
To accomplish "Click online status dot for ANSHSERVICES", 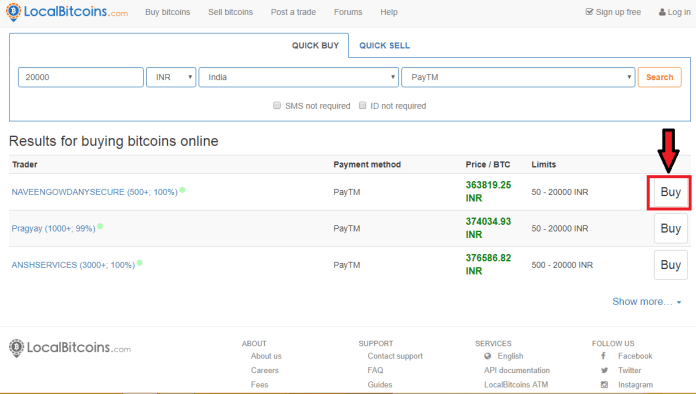I will [139, 263].
